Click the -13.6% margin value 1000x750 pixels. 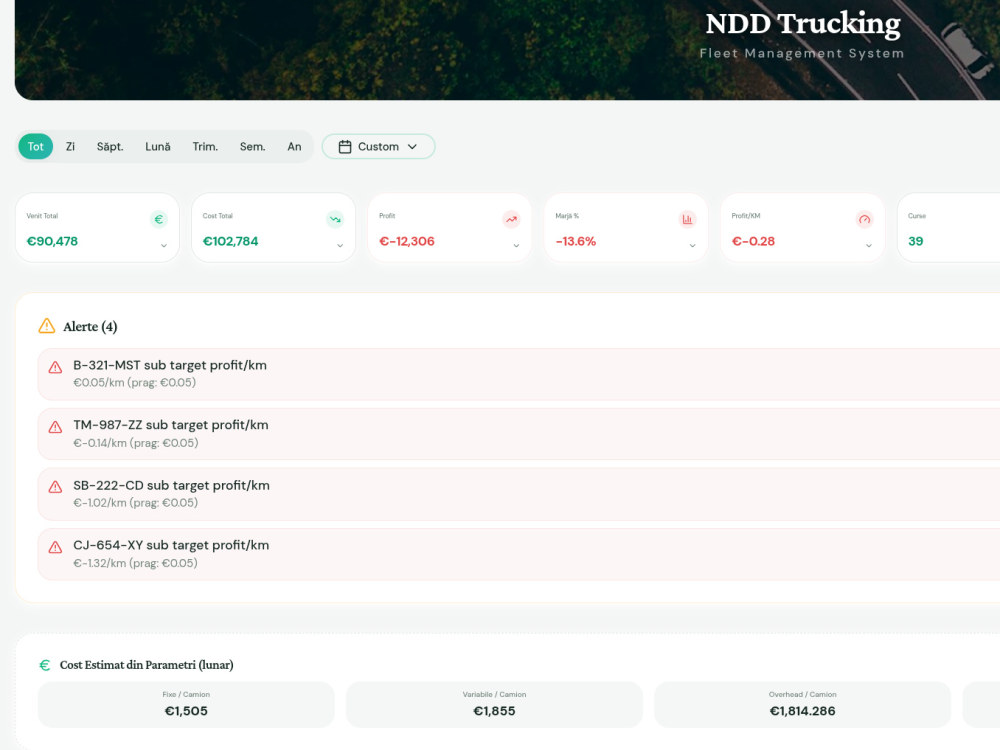(575, 242)
